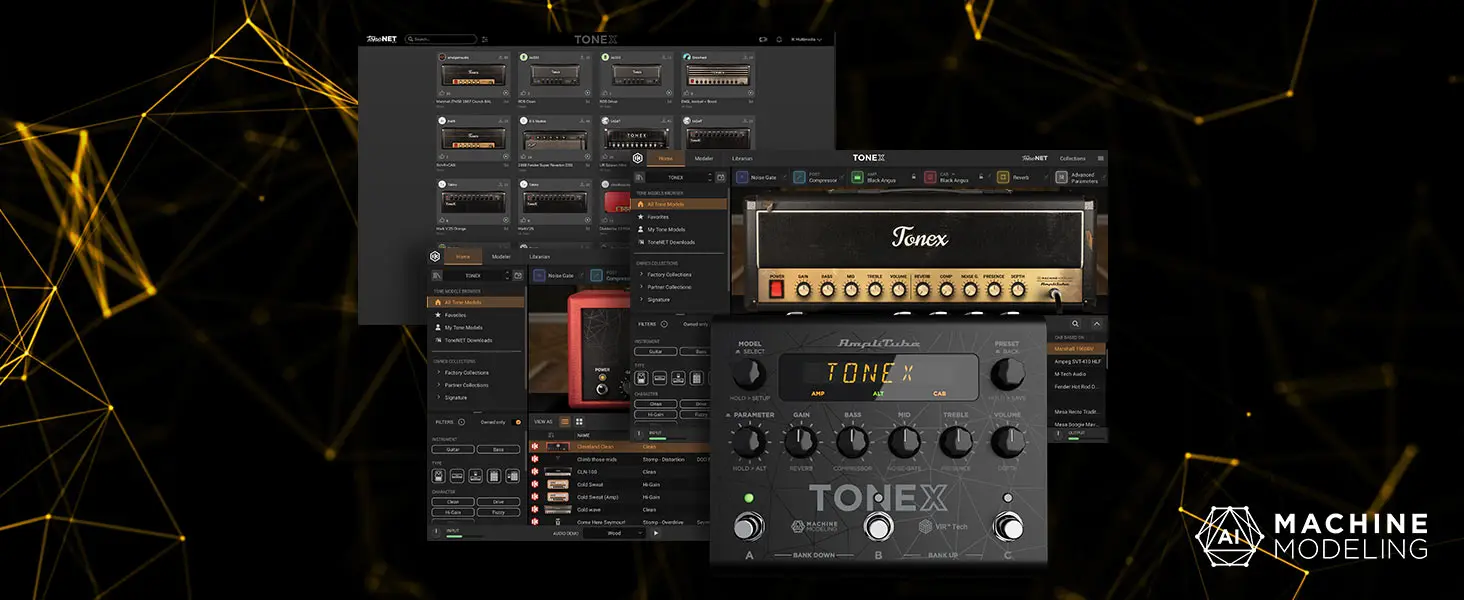Click Favorites star in left TONEX window
The image size is (1464, 600).
437,315
